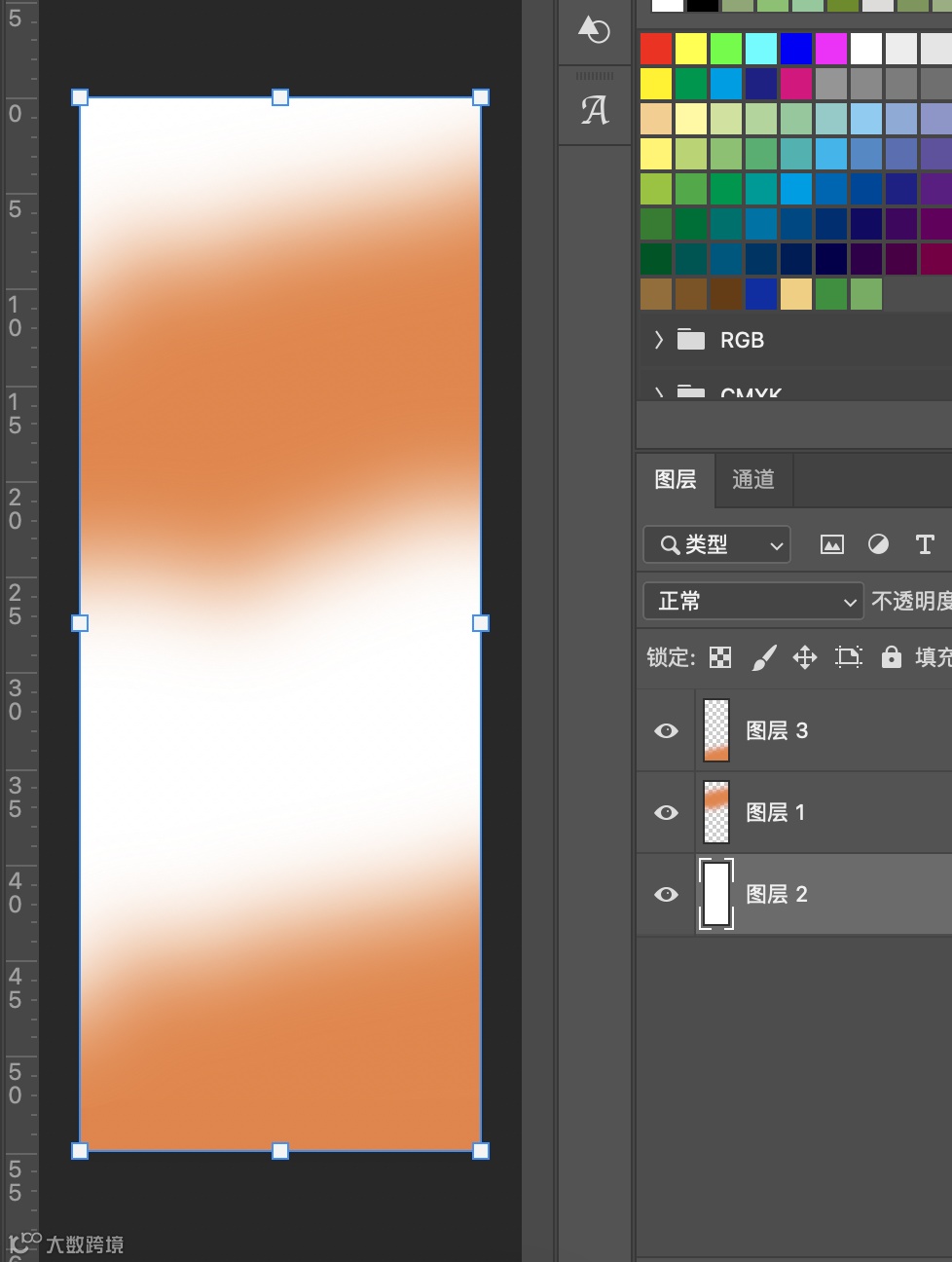Click the bottom-left transform handle

point(80,1151)
